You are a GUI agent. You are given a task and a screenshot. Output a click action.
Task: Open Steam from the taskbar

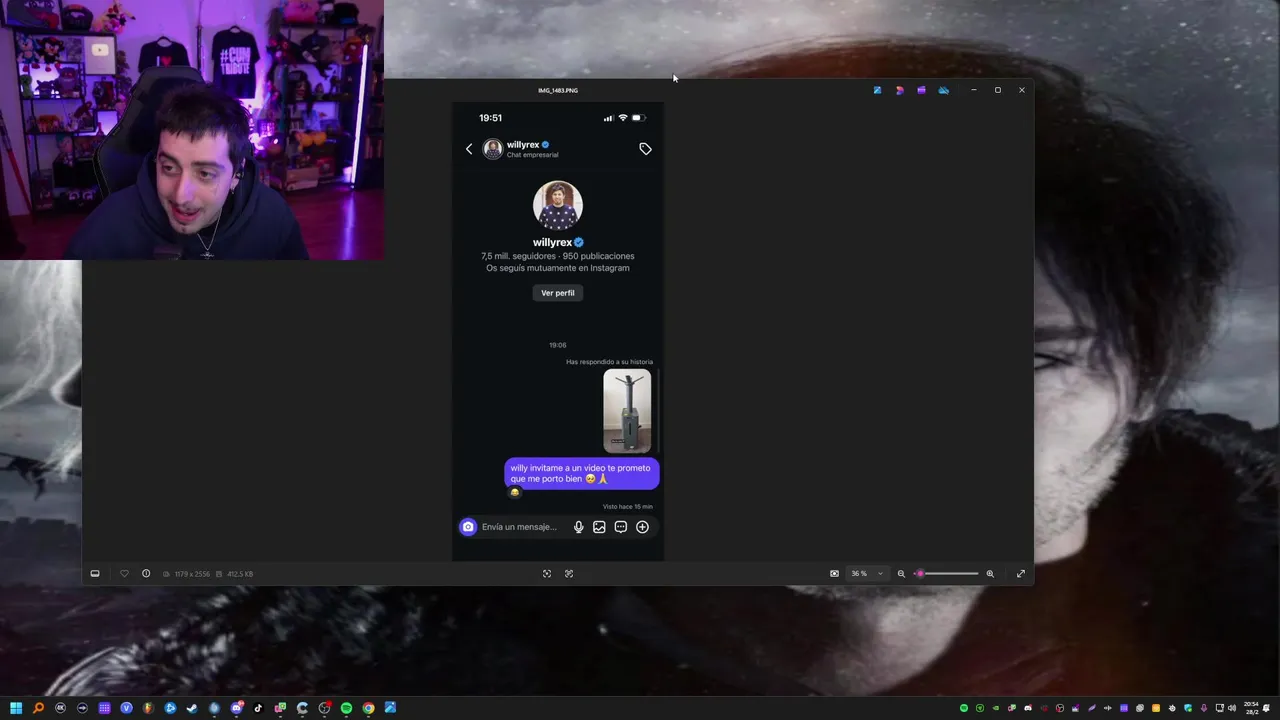[192, 708]
